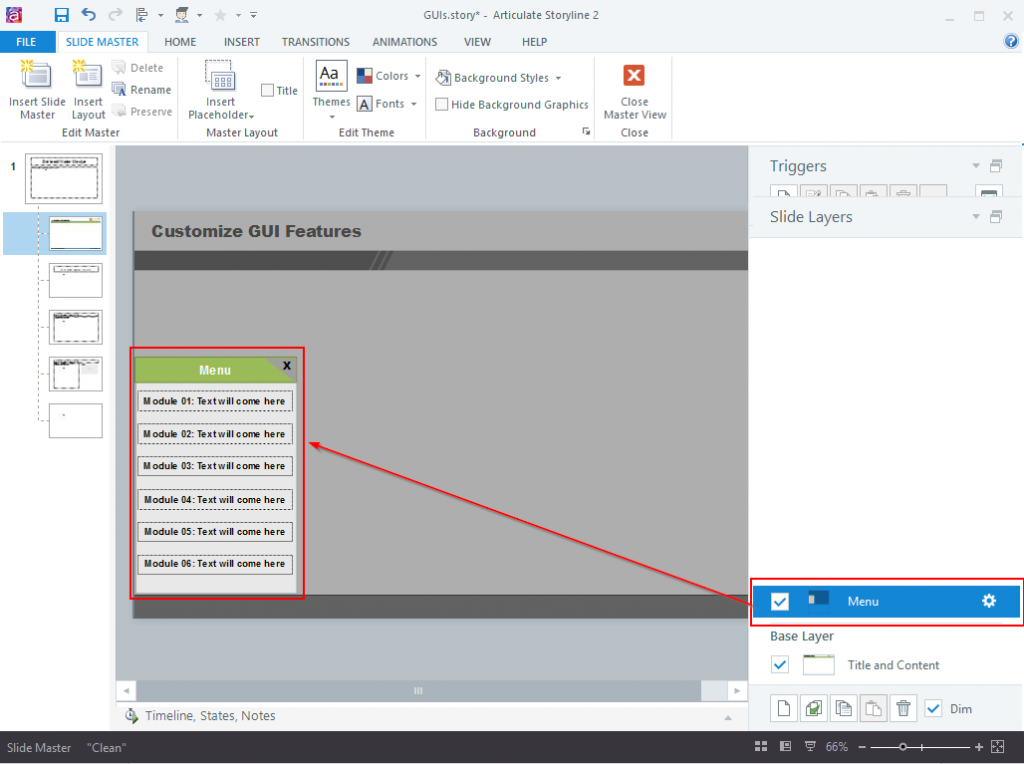1024x764 pixels.
Task: Create a new slide layer with the blank-page icon
Action: (x=783, y=708)
